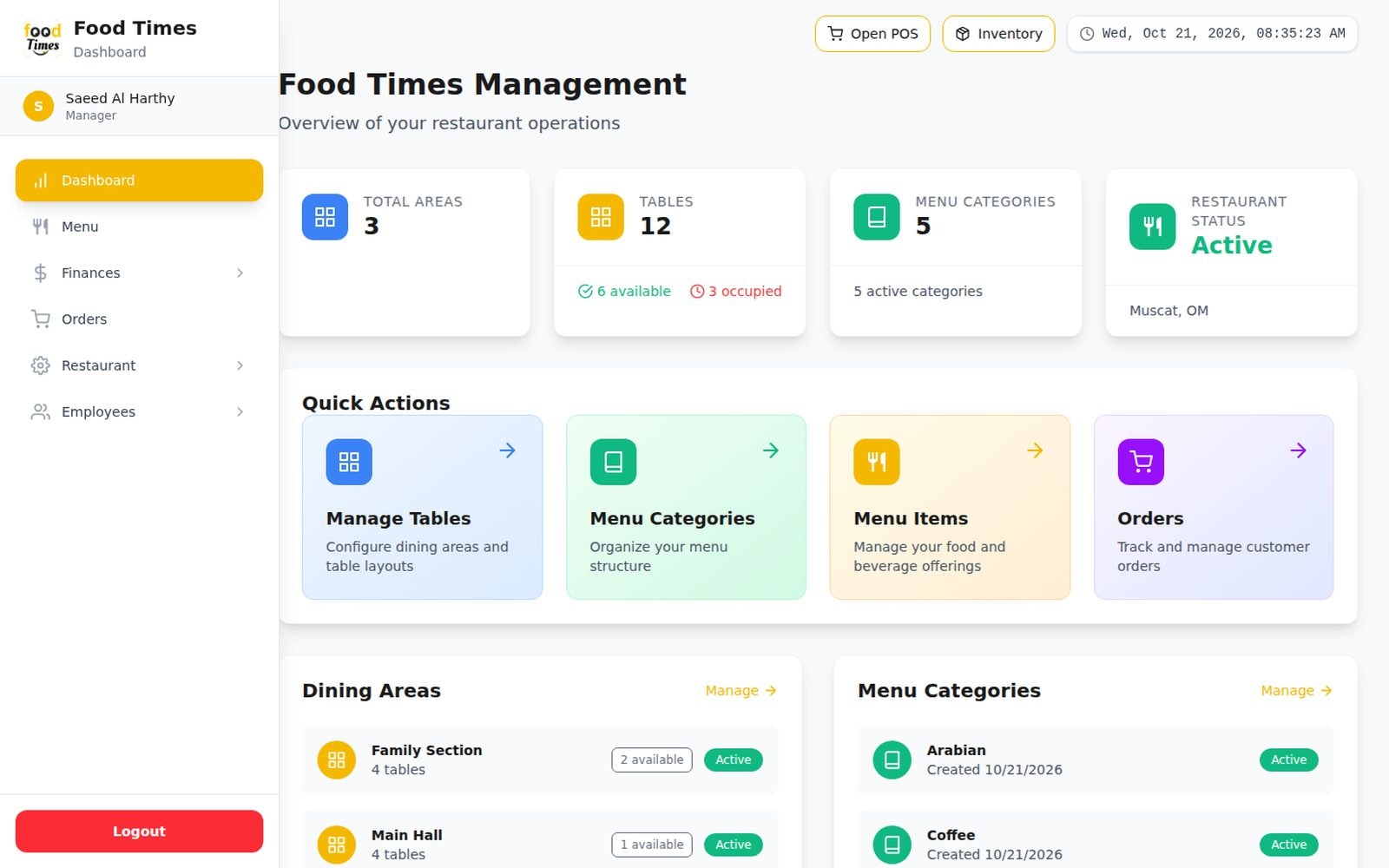Click the Tables stat card icon
Image resolution: width=1389 pixels, height=868 pixels.
601,217
